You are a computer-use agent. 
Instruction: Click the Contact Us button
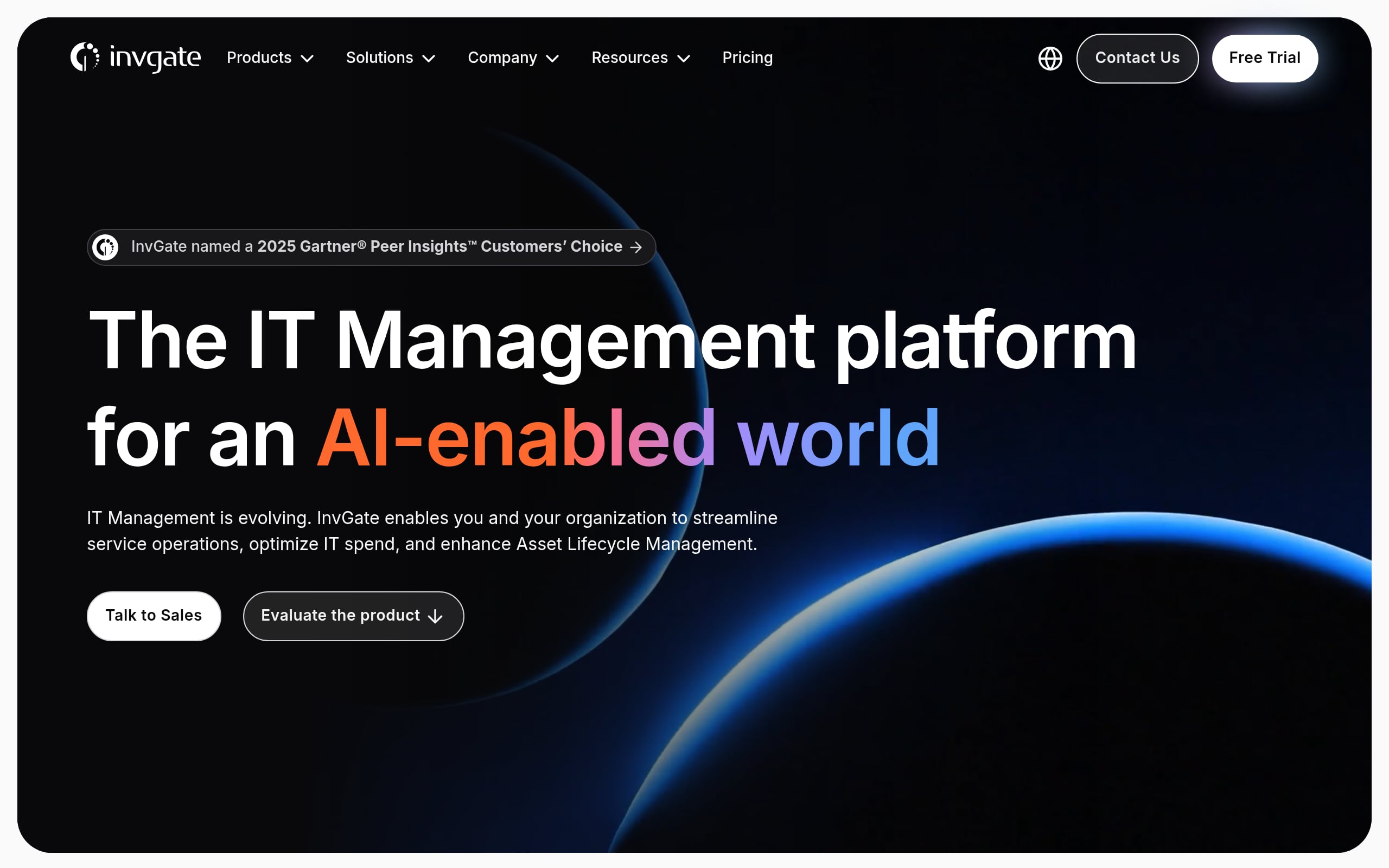pos(1137,58)
